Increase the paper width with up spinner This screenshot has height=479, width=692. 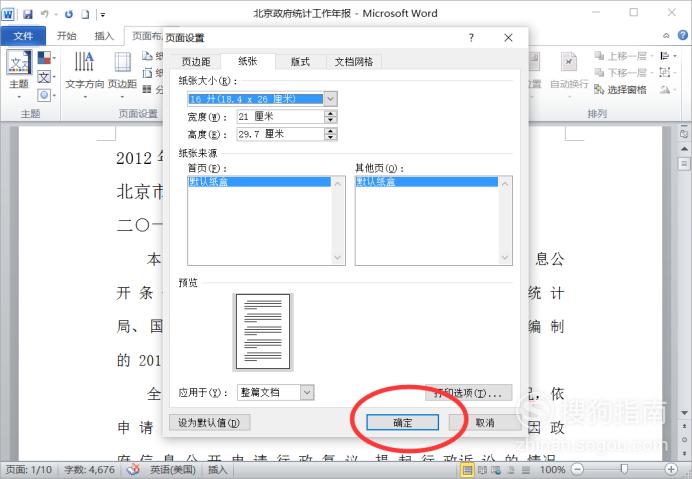[331, 113]
